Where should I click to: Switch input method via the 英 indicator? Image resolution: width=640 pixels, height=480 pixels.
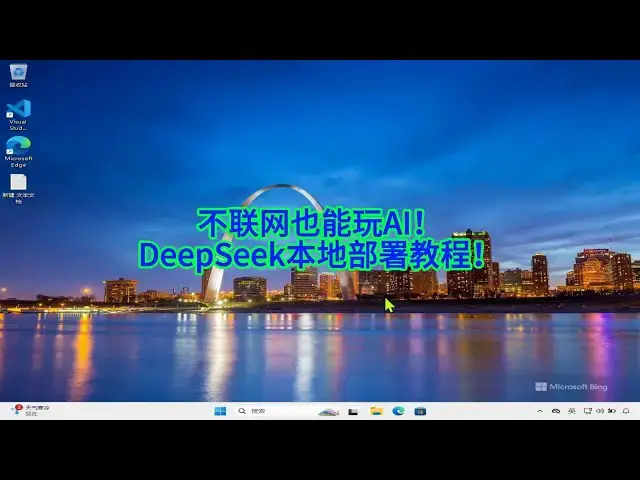point(571,411)
